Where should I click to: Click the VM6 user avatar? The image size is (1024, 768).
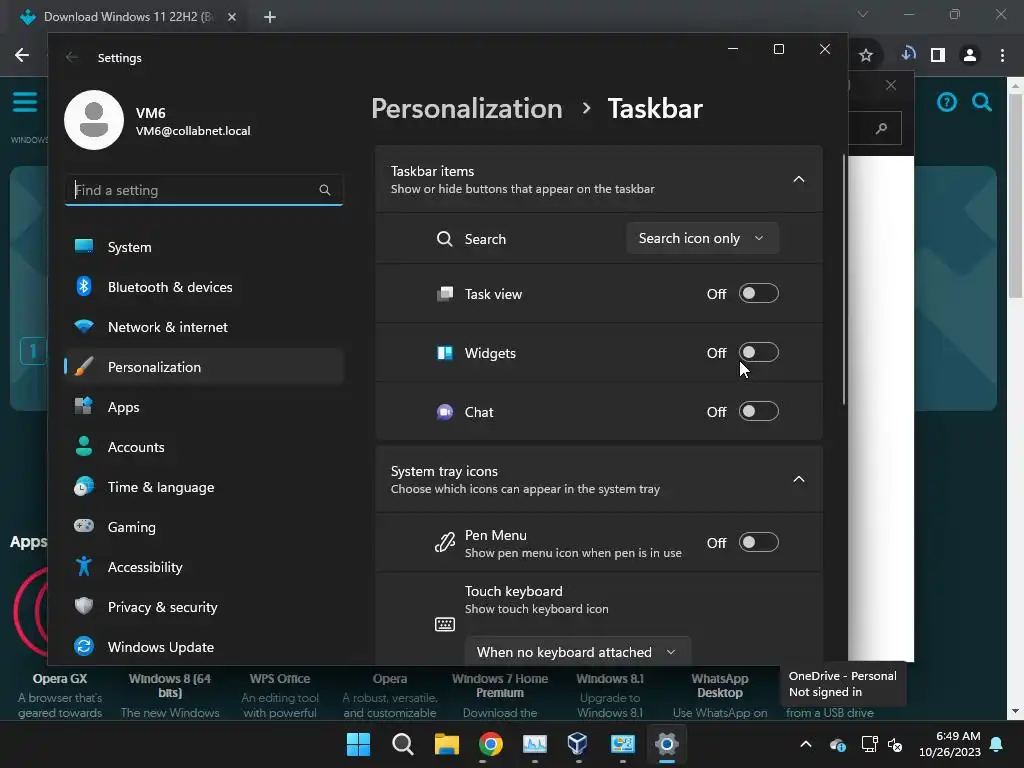point(94,120)
